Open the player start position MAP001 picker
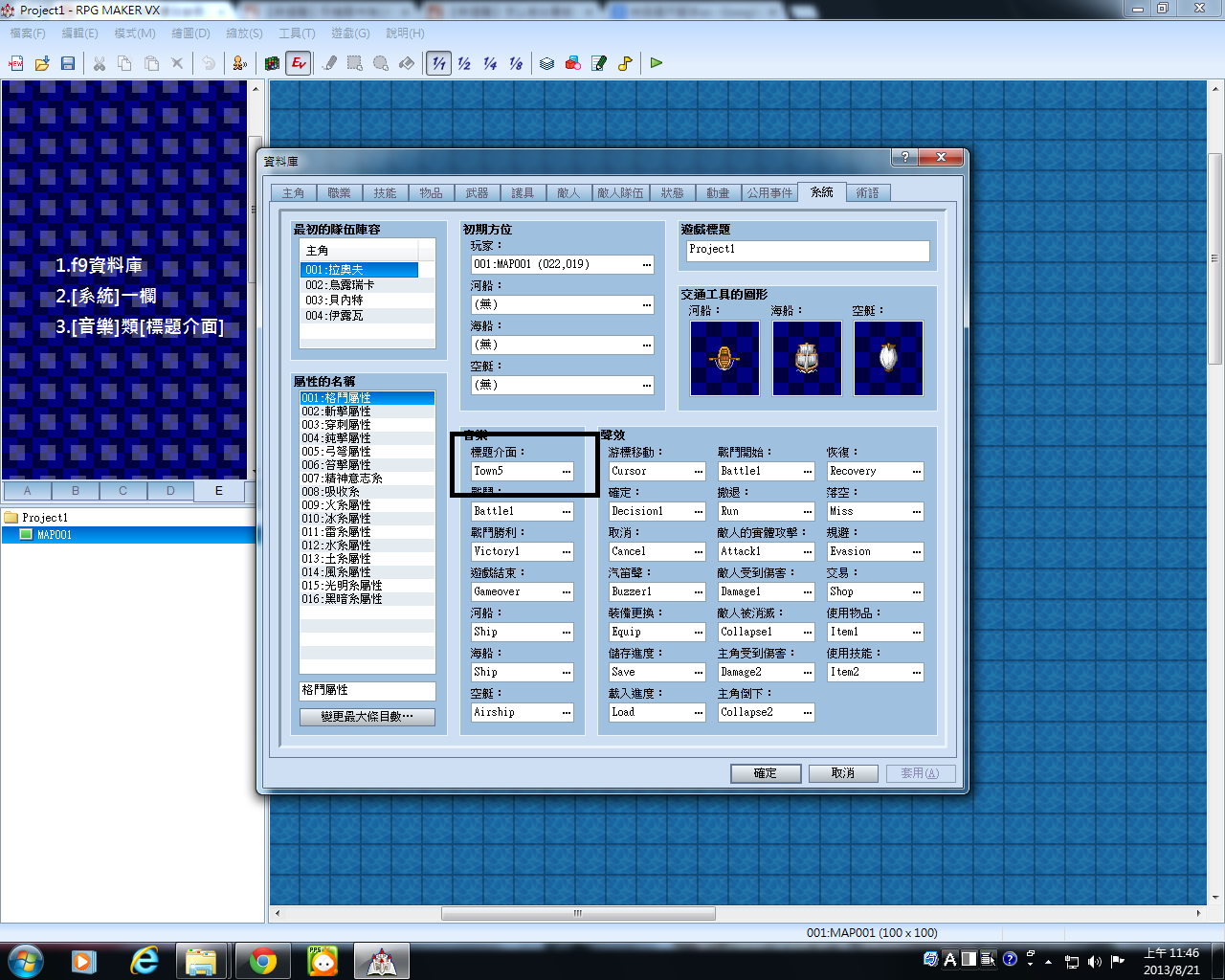The width and height of the screenshot is (1225, 980). click(x=647, y=264)
